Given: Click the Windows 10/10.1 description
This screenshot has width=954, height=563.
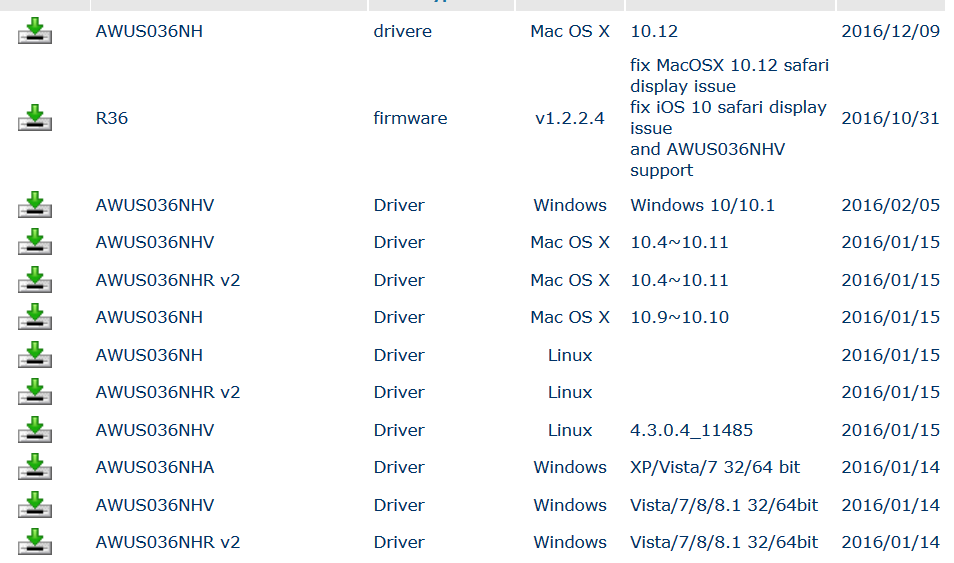Looking at the screenshot, I should (702, 205).
